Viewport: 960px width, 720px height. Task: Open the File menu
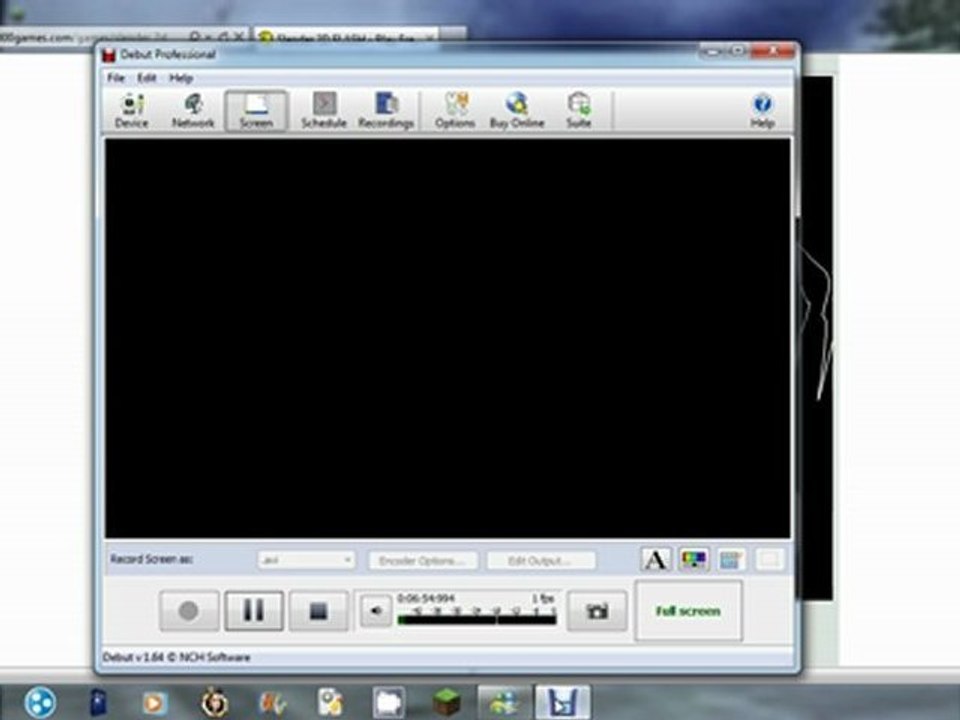(x=116, y=78)
